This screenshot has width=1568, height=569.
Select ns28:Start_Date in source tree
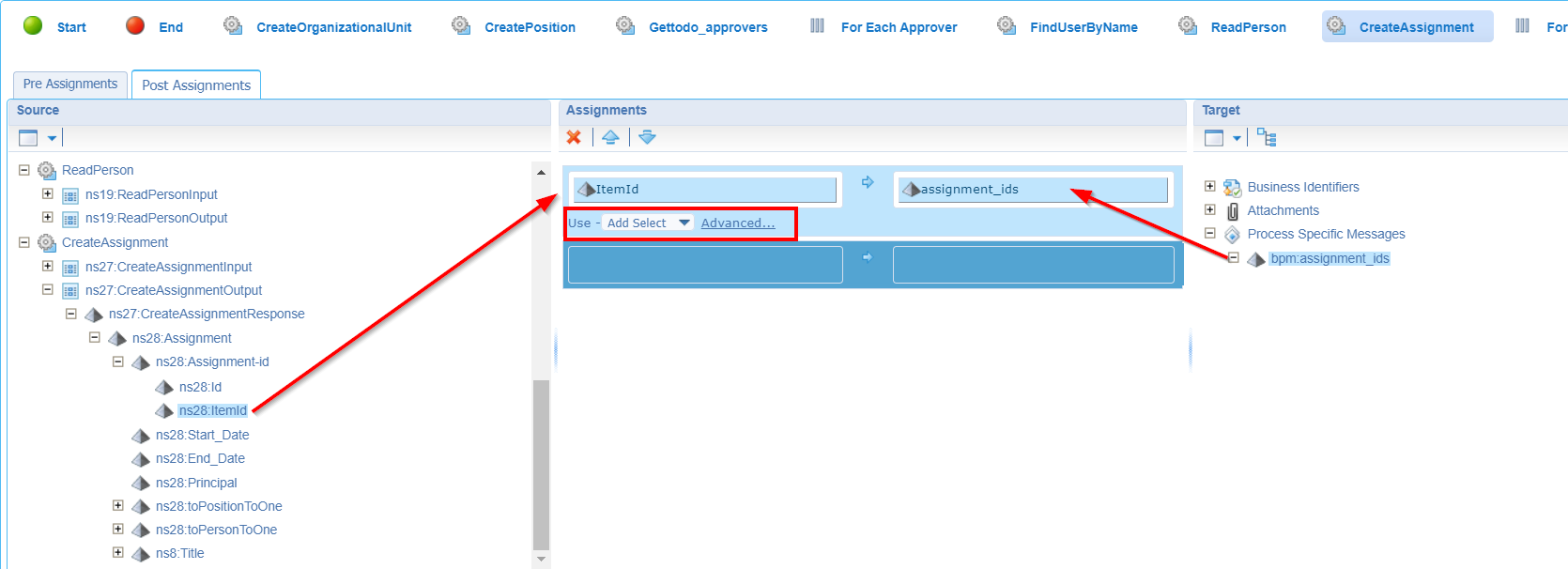pyautogui.click(x=202, y=435)
